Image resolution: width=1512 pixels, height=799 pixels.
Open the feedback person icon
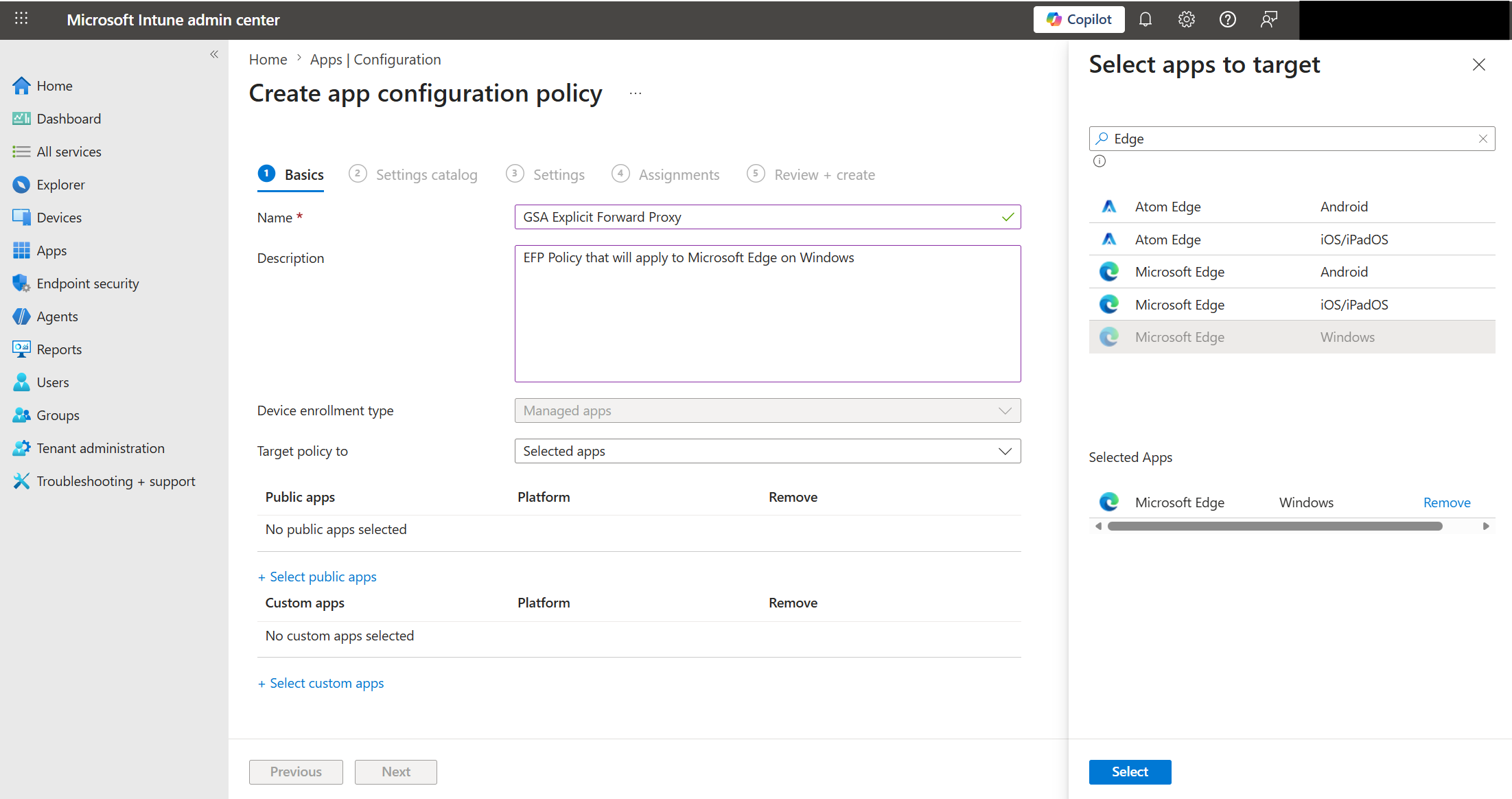coord(1269,19)
